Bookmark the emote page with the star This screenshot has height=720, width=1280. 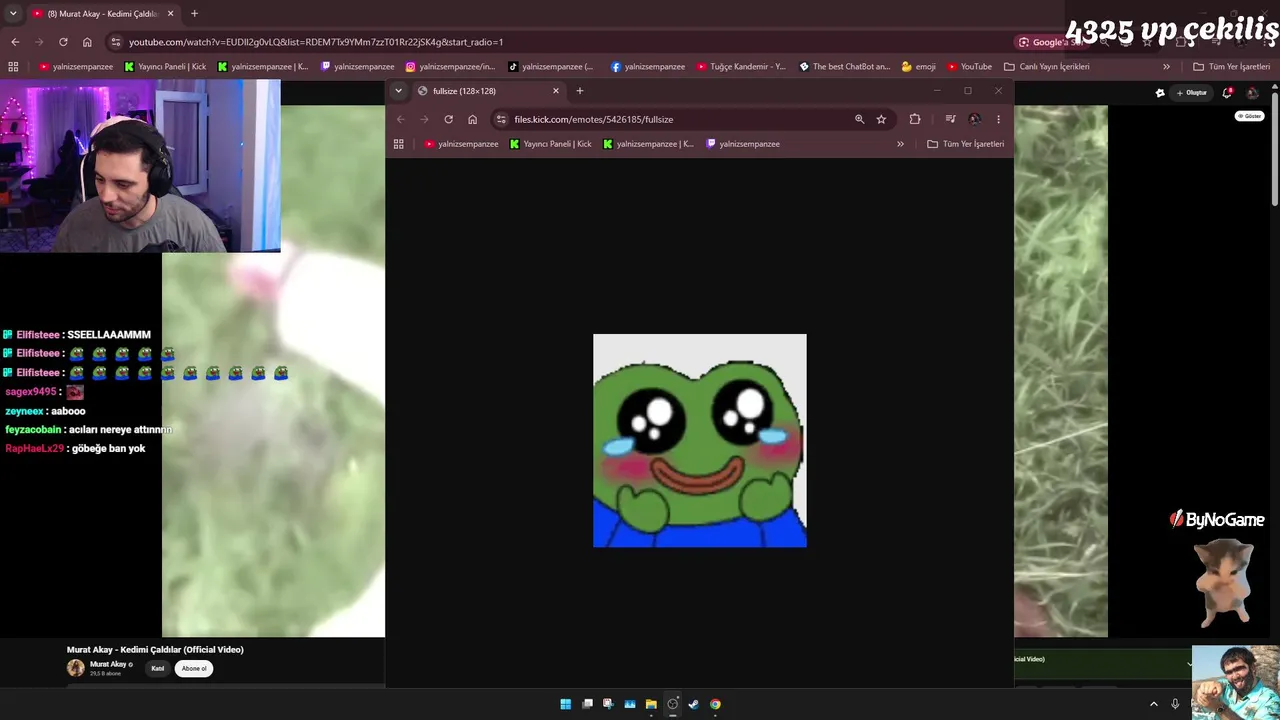tap(881, 119)
